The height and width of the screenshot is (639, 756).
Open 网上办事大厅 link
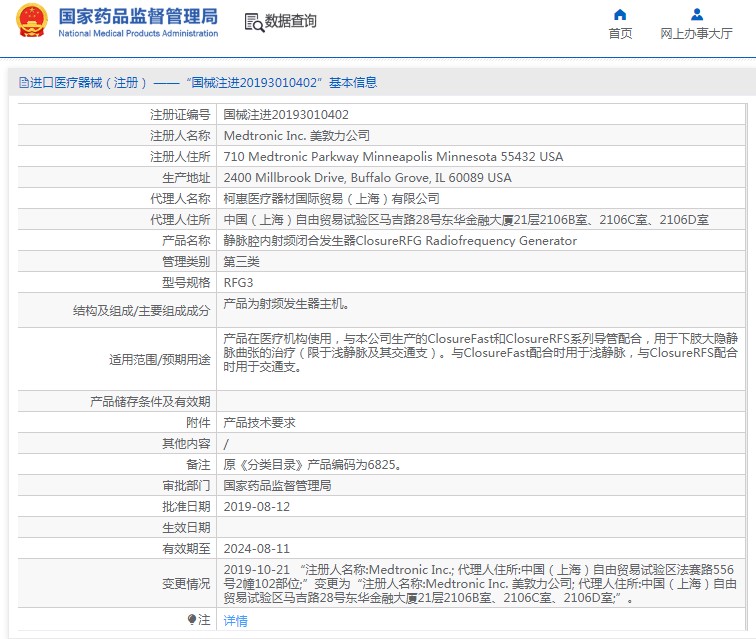(x=696, y=33)
